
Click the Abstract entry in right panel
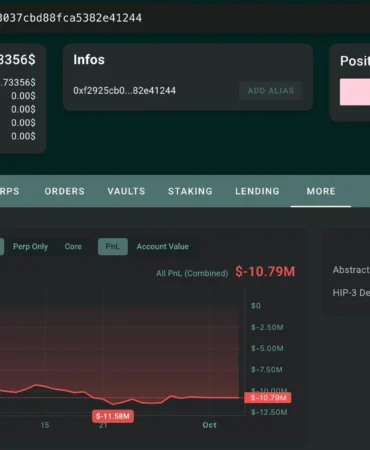point(351,270)
